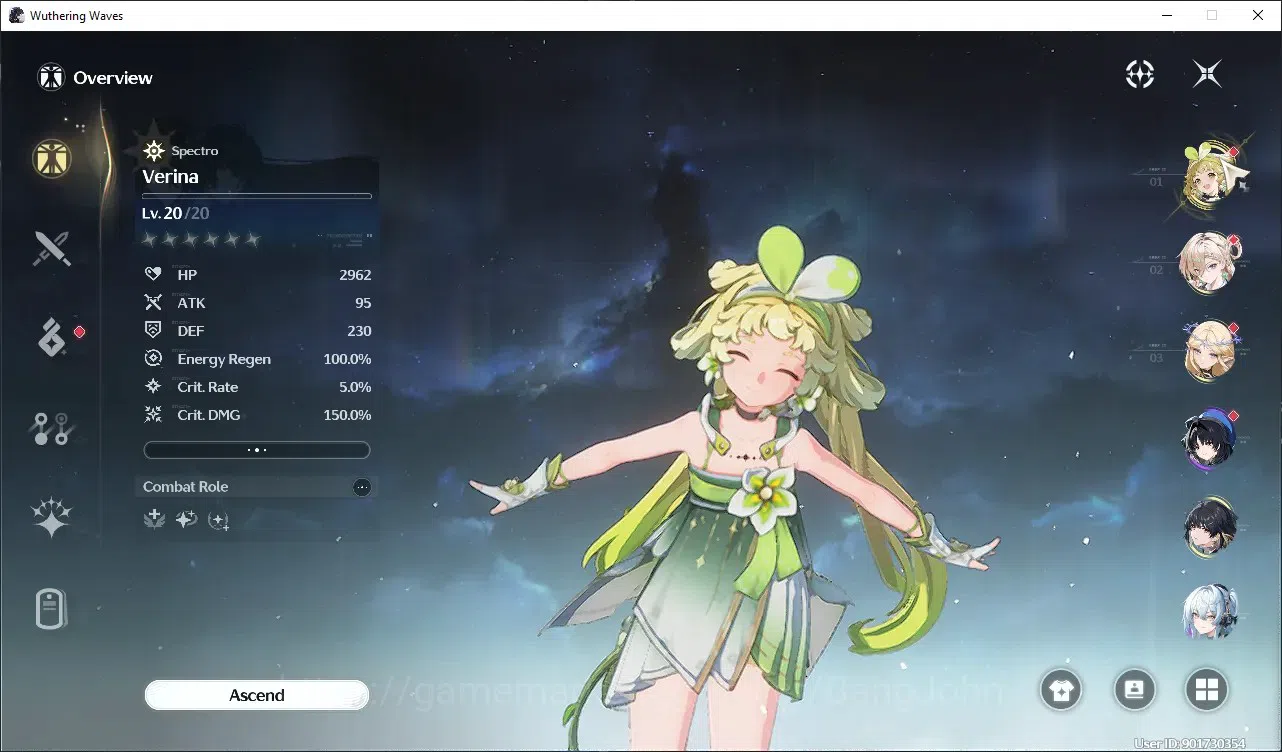Close the resonator menu with the X icon
The image size is (1282, 752).
(1207, 74)
